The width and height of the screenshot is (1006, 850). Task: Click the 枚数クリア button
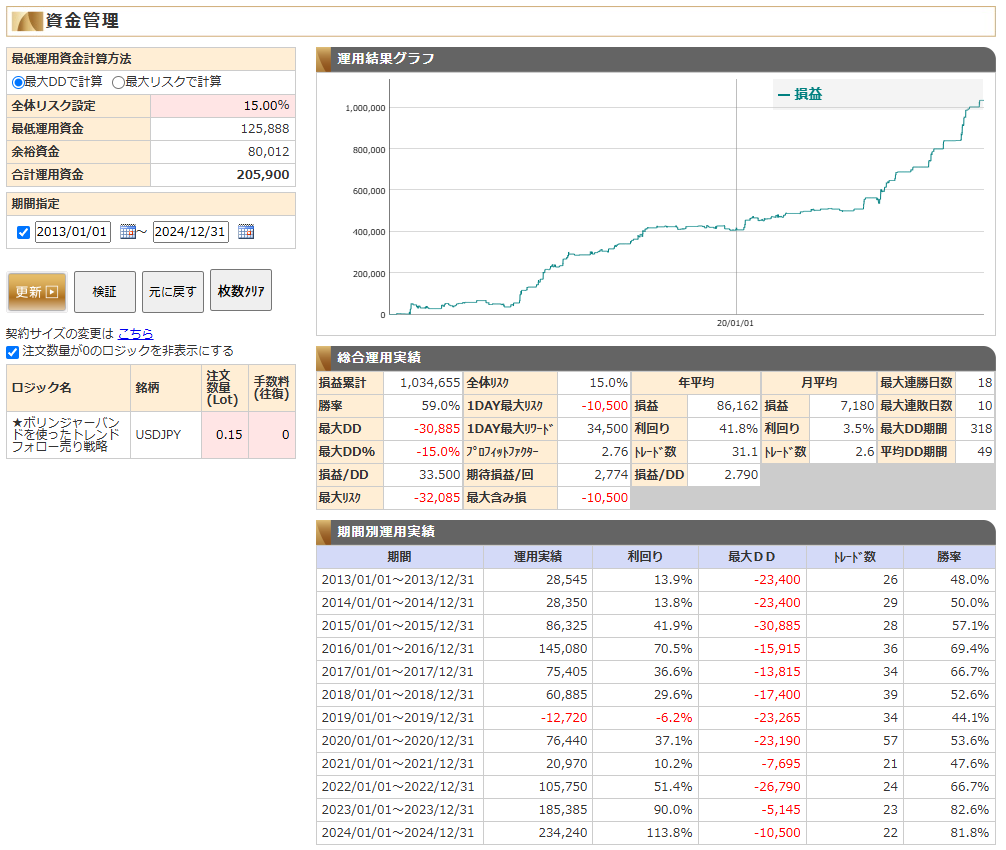coord(241,291)
